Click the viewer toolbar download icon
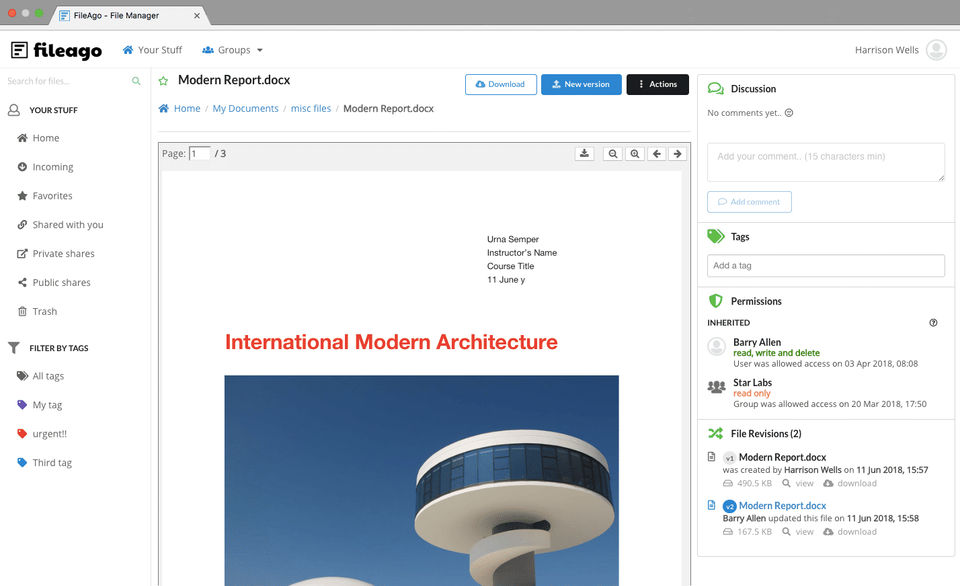960x586 pixels. [585, 154]
